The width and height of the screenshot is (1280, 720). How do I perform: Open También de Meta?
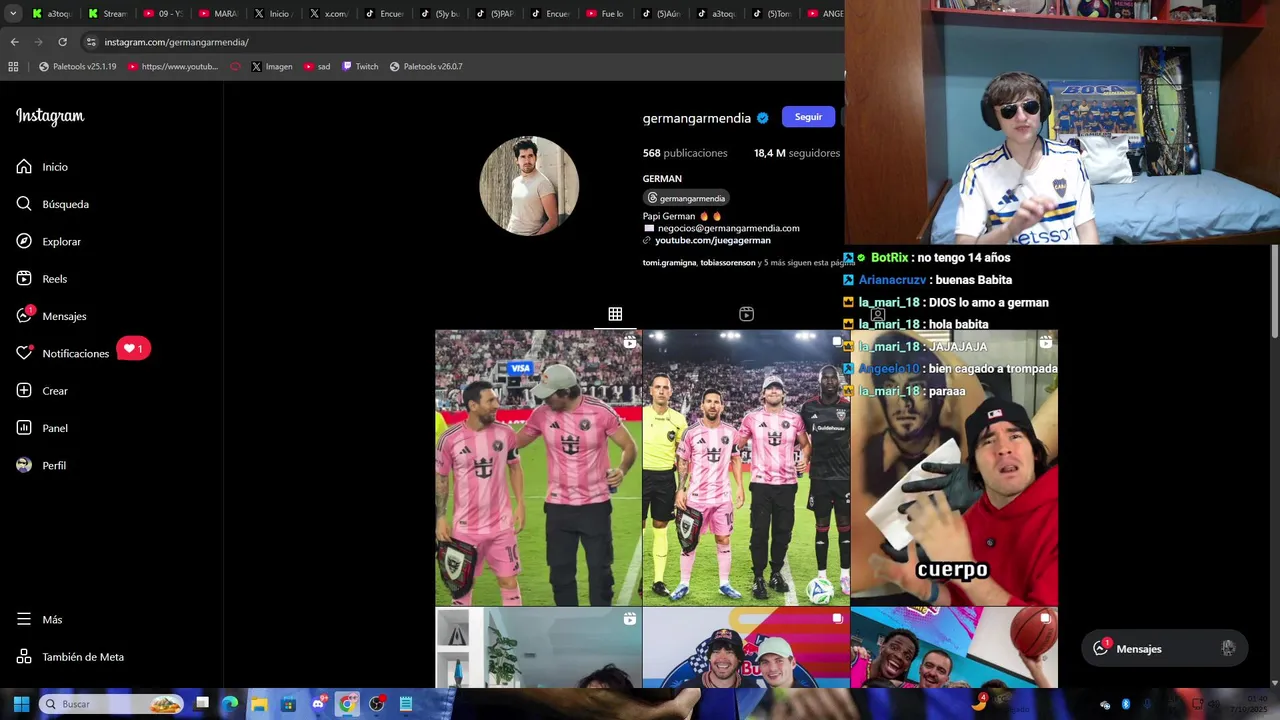[70, 657]
